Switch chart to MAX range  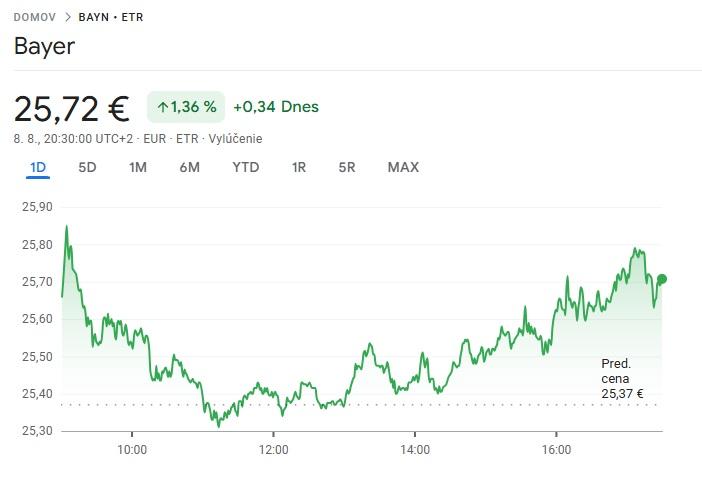tap(403, 167)
